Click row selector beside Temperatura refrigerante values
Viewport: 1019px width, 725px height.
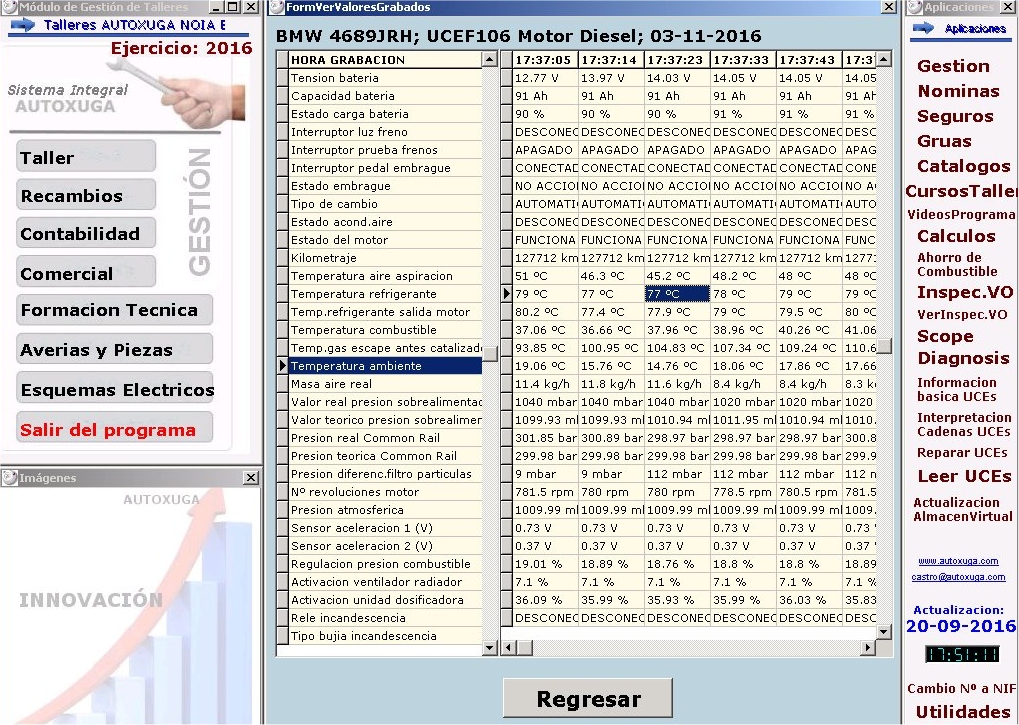(x=506, y=294)
